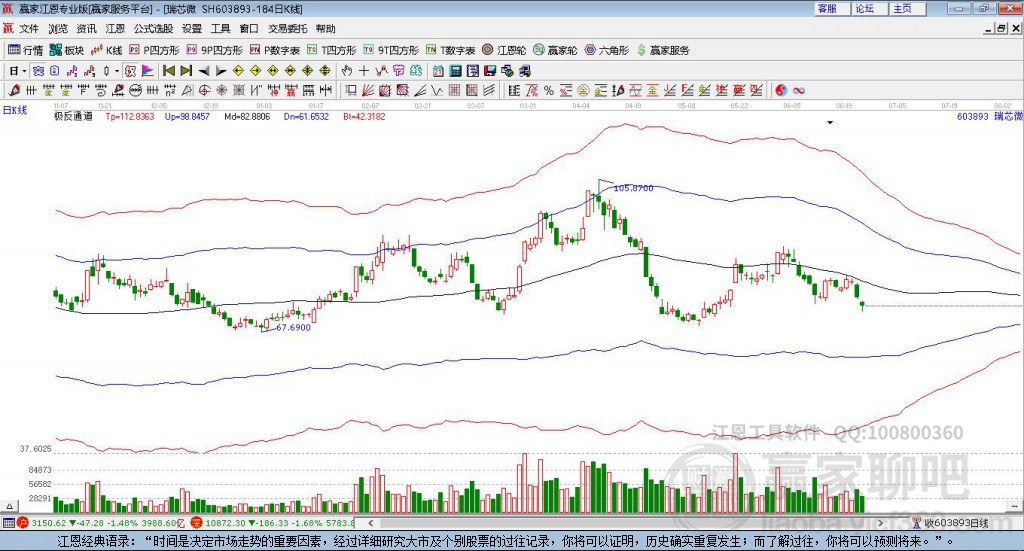Image resolution: width=1024 pixels, height=551 pixels.
Task: Select the red crosshair circle target tool
Action: click(x=204, y=90)
